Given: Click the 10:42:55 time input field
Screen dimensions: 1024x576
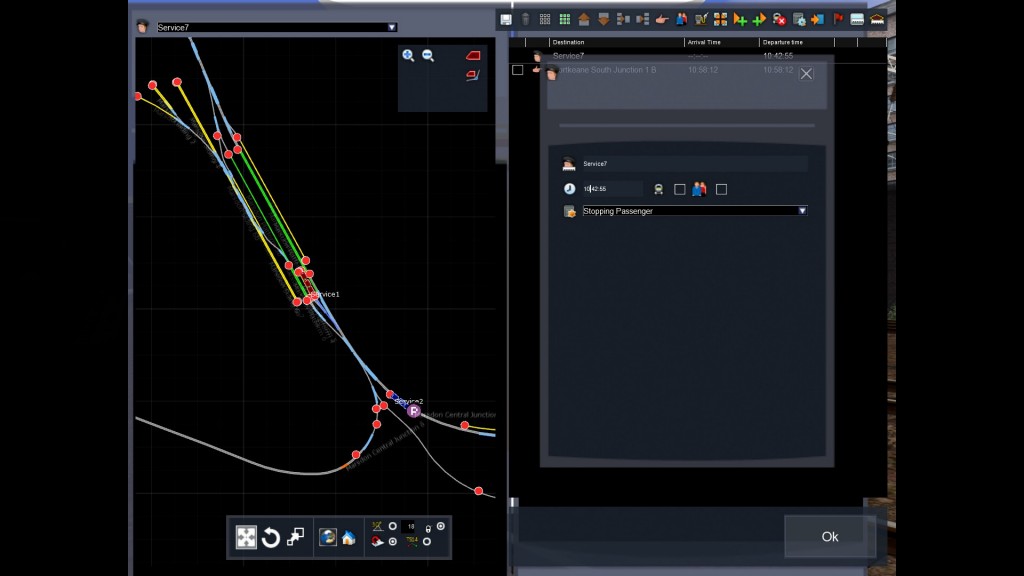Looking at the screenshot, I should tap(610, 189).
